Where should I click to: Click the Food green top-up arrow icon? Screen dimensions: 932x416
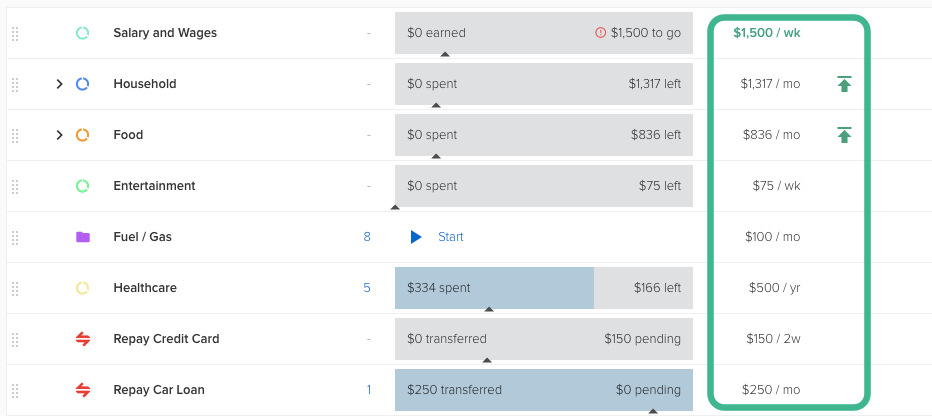click(844, 135)
